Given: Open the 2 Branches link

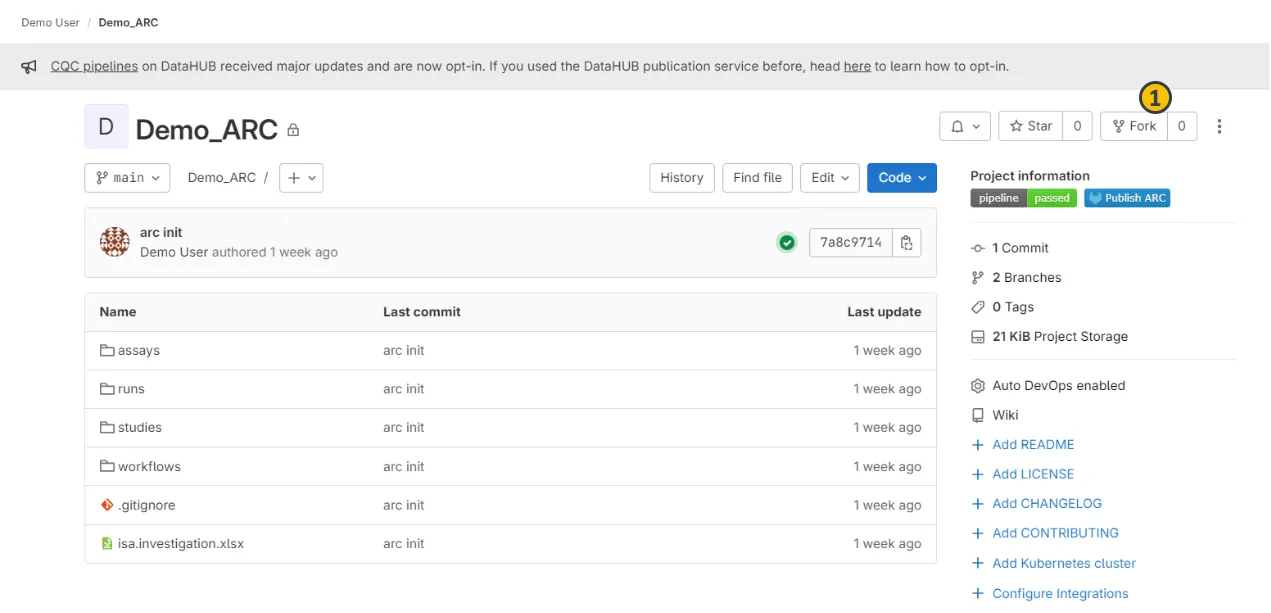Looking at the screenshot, I should [x=1026, y=278].
